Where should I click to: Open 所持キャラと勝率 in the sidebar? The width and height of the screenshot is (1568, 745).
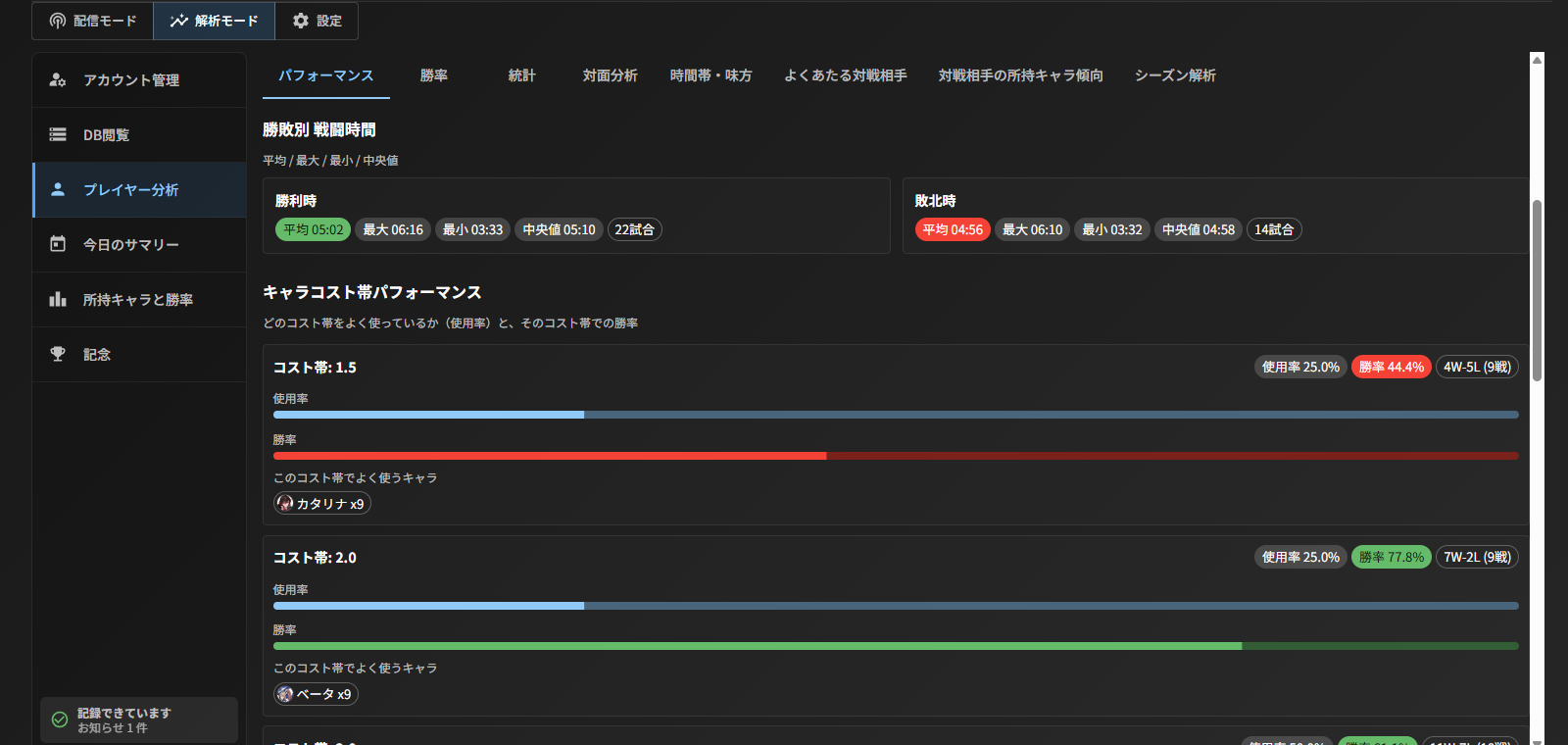139,299
